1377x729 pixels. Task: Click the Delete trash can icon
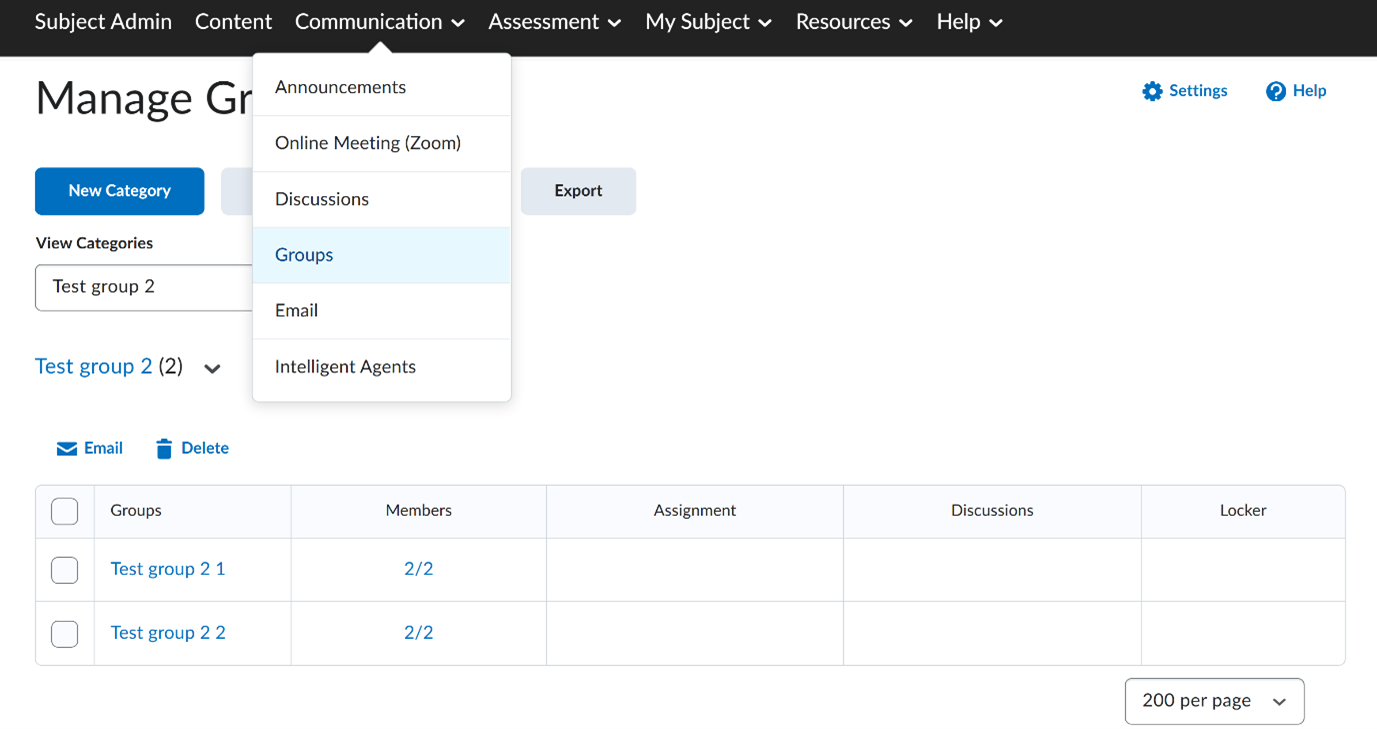164,449
